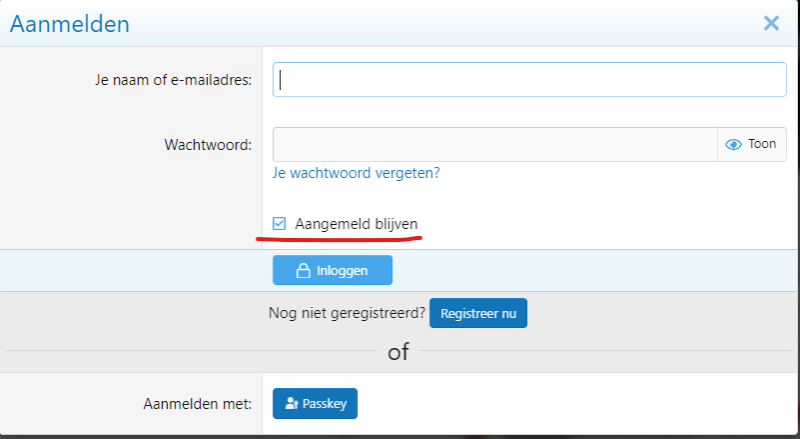The width and height of the screenshot is (800, 439).
Task: Click the person-key icon on Passkey
Action: (x=291, y=404)
